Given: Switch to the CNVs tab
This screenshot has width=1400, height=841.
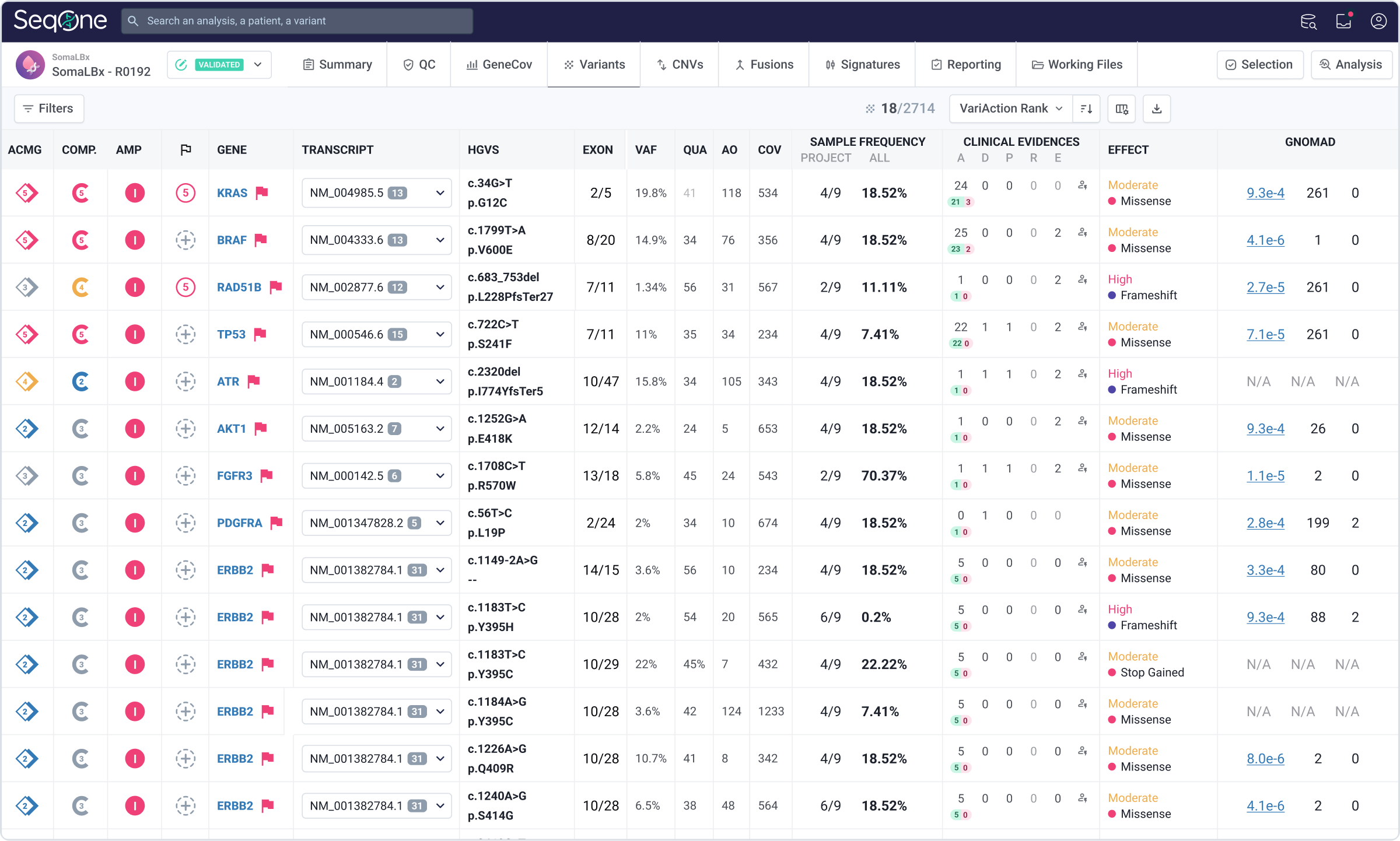Looking at the screenshot, I should click(x=680, y=65).
